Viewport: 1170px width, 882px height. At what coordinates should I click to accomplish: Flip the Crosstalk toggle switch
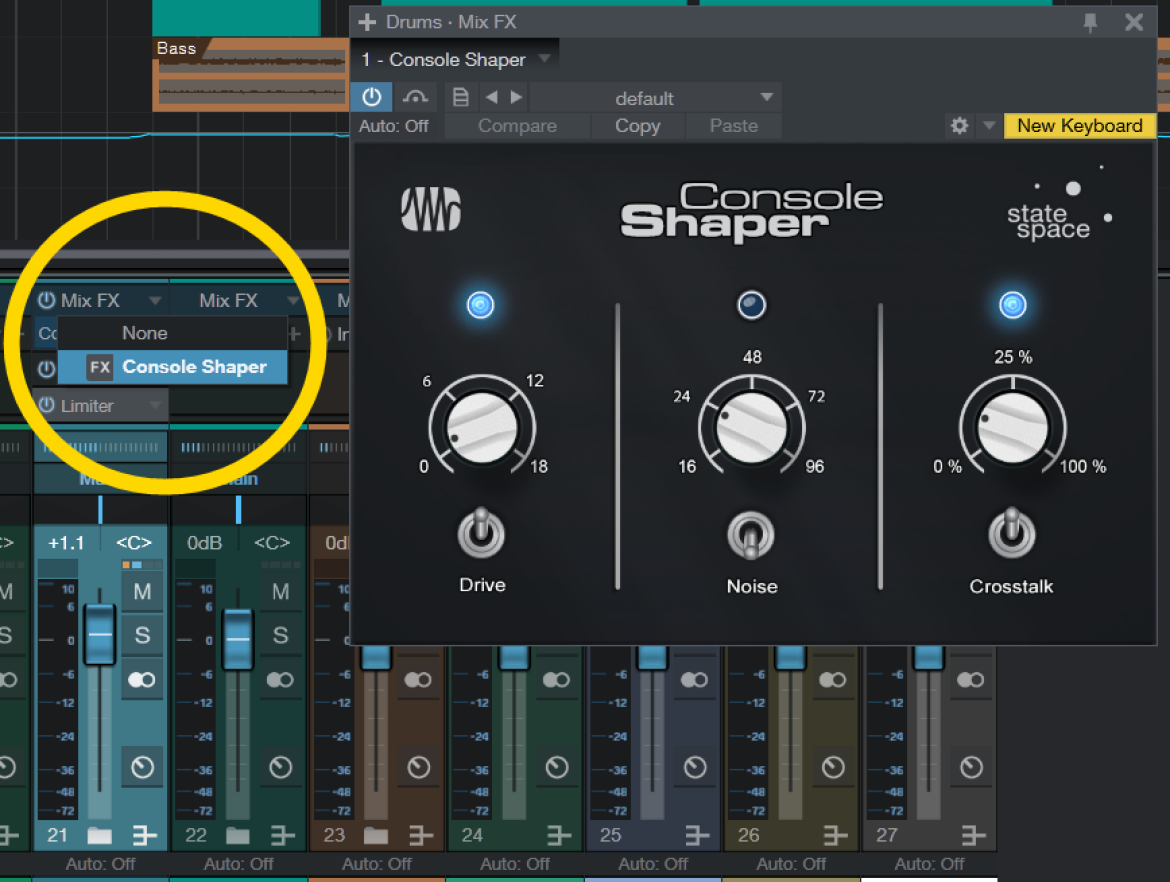click(1012, 533)
